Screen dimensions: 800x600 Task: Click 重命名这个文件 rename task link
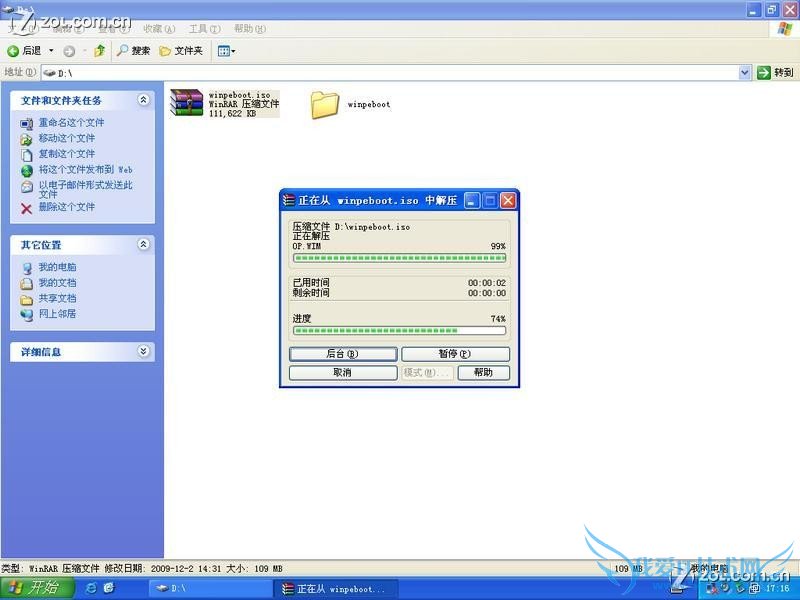71,123
